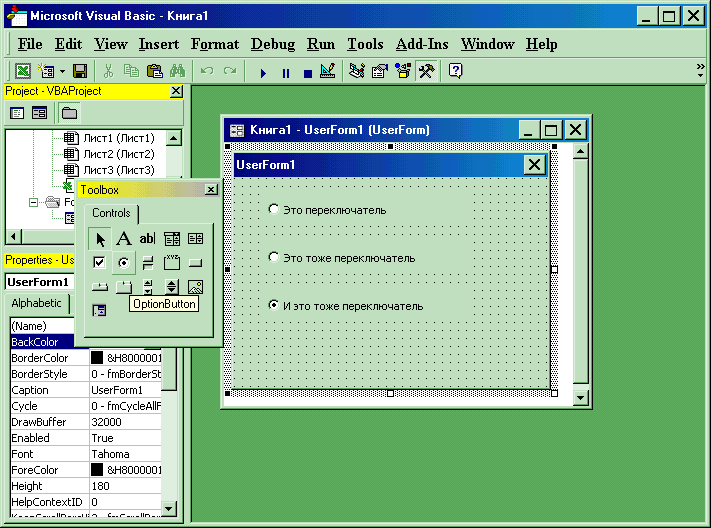Click the Paste clipboard icon
The width and height of the screenshot is (711, 528).
click(x=155, y=71)
